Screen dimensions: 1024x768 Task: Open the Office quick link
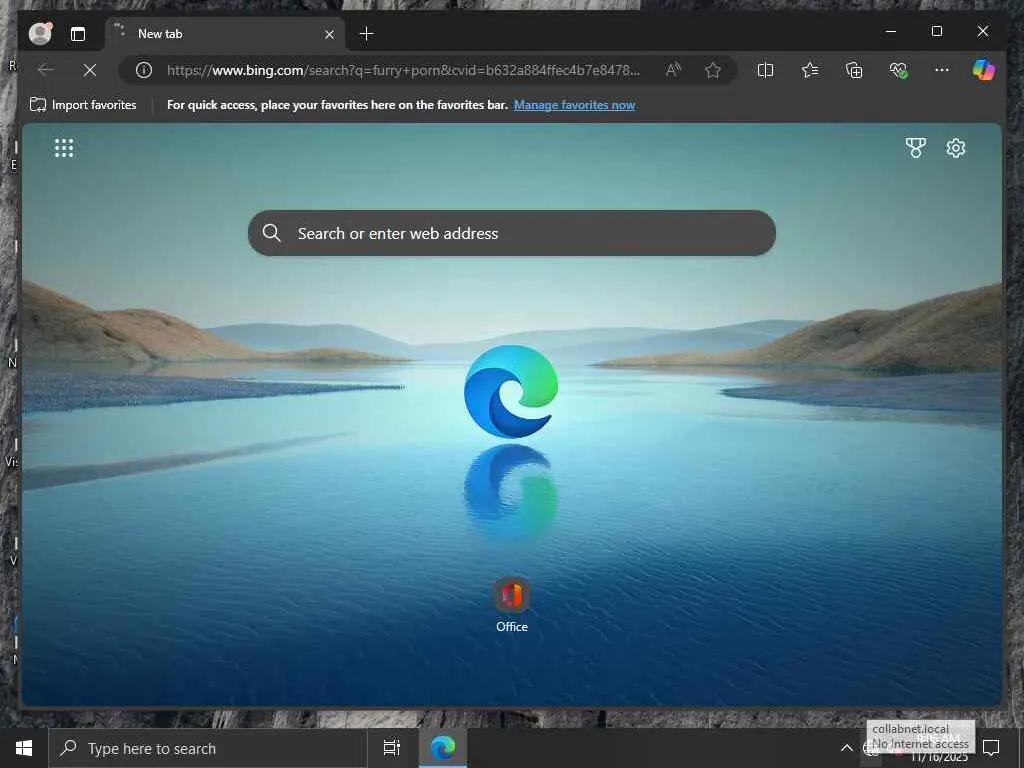511,605
